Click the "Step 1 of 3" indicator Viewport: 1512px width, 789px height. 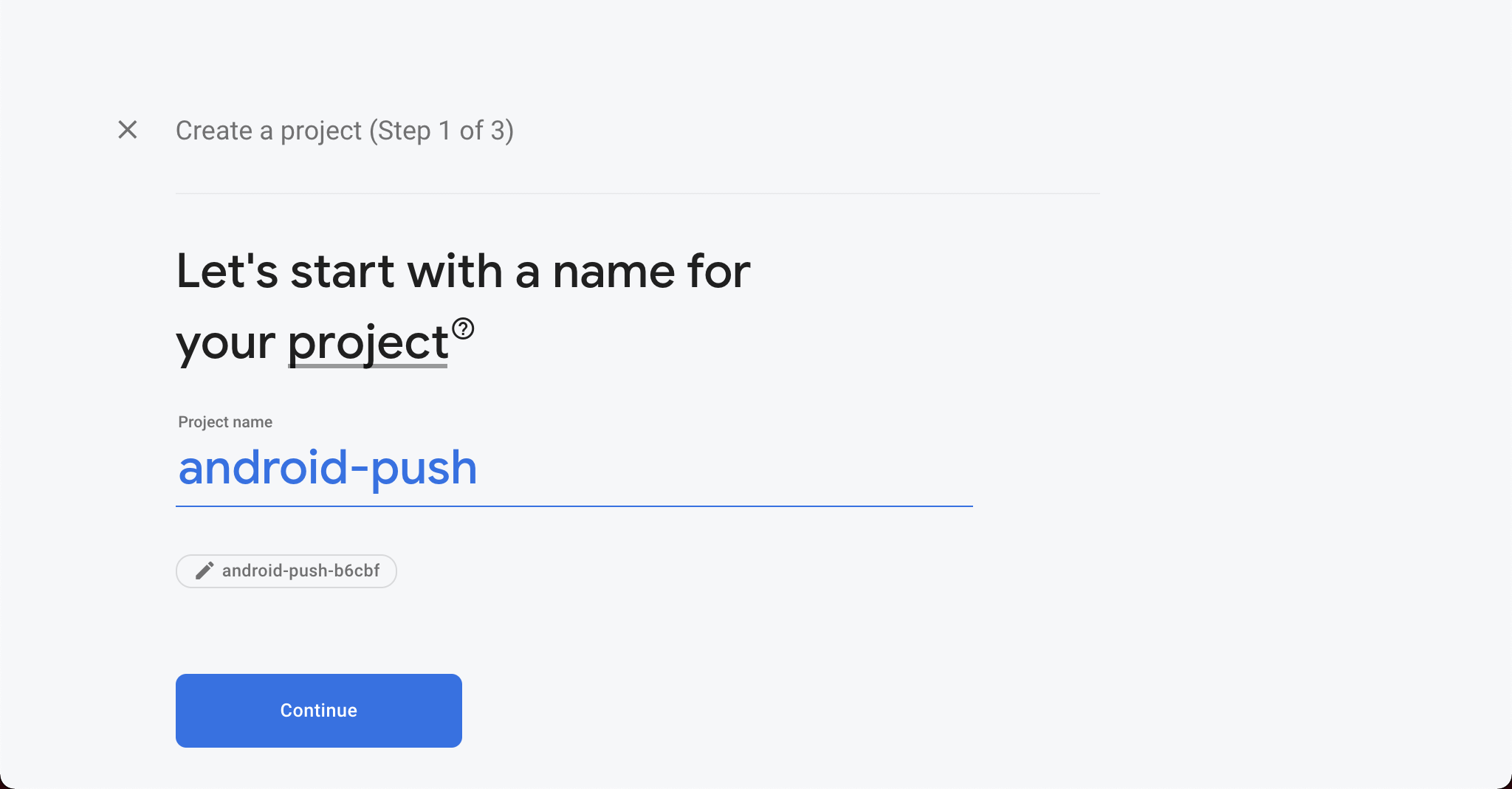tap(441, 131)
